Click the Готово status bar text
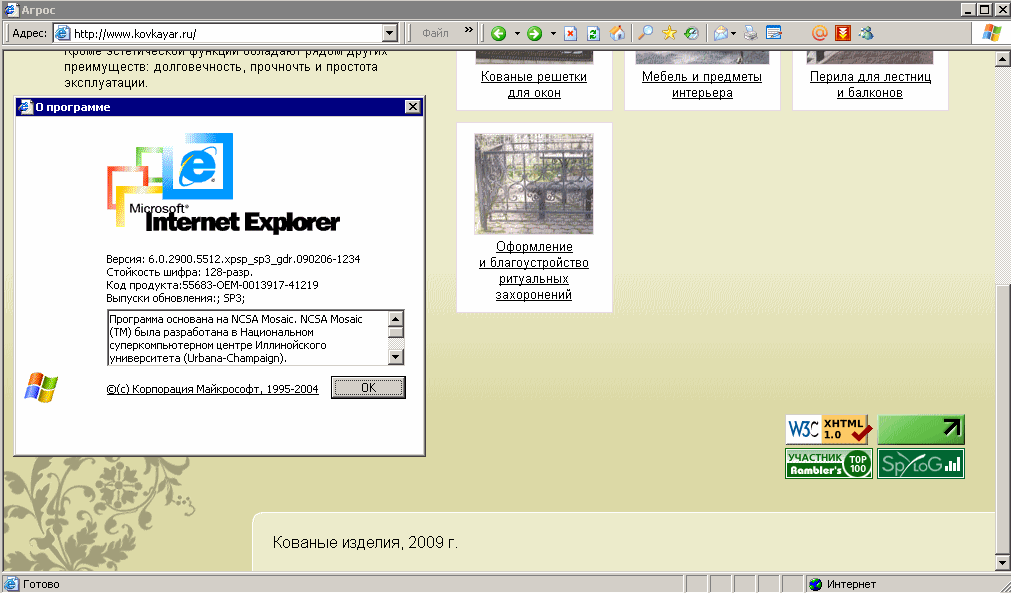Screen dimensions: 1011x593 (41, 585)
